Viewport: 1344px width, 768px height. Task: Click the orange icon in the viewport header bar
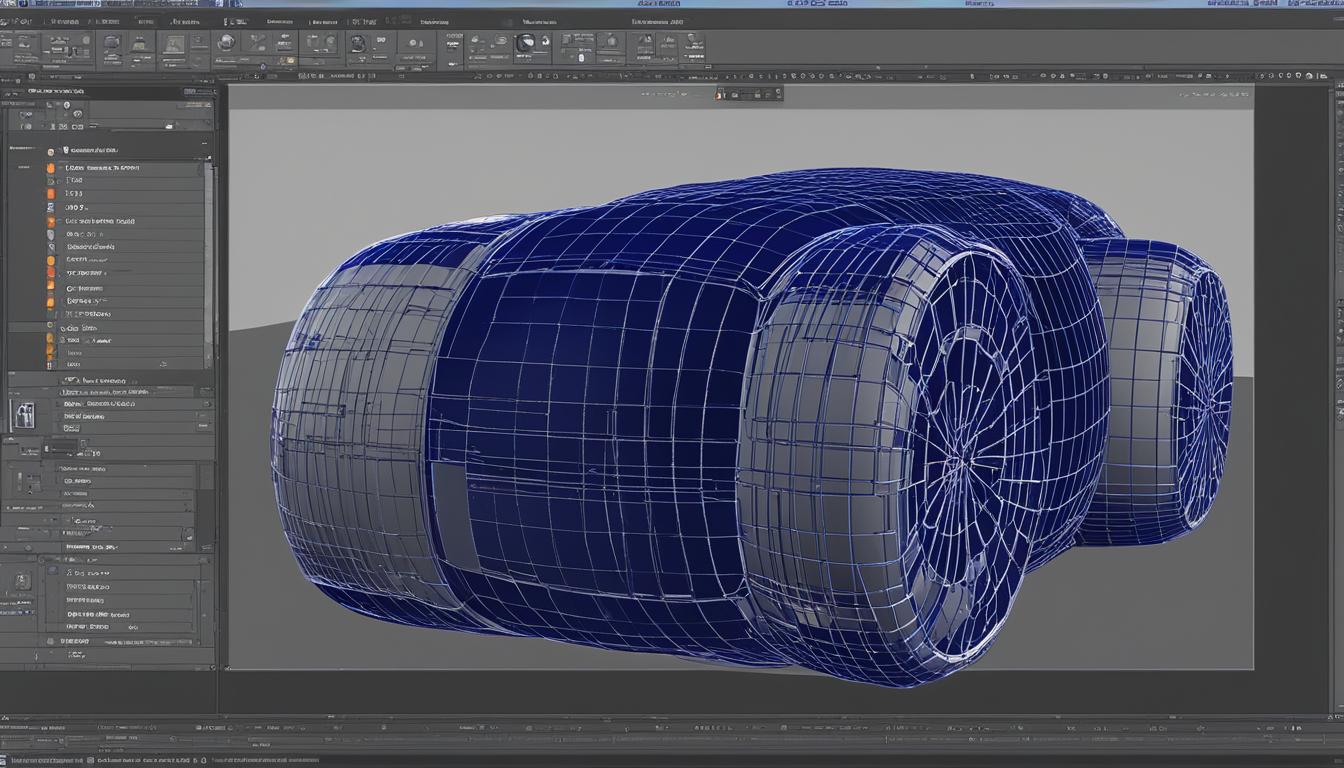718,94
